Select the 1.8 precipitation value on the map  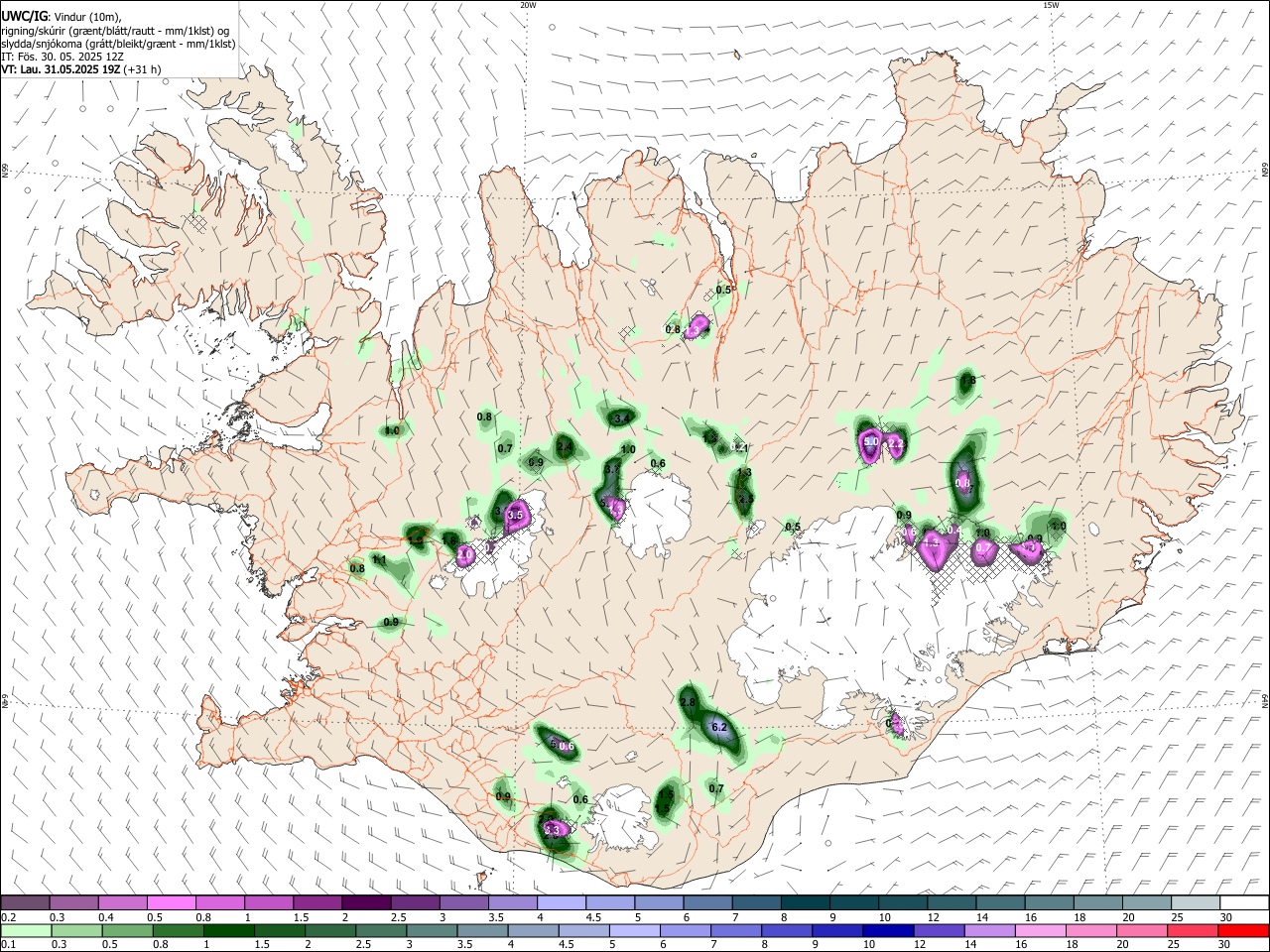968,380
